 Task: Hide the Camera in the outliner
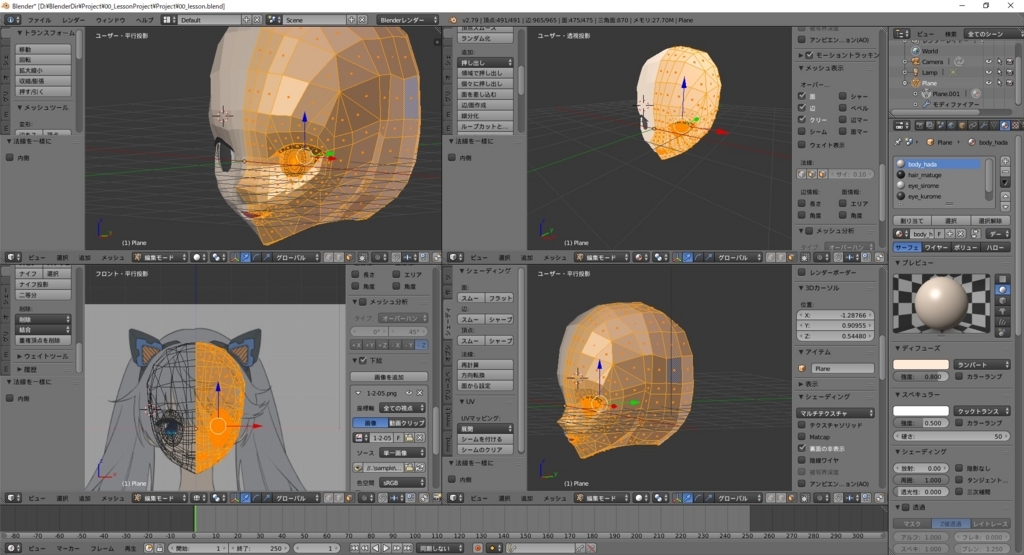[988, 62]
